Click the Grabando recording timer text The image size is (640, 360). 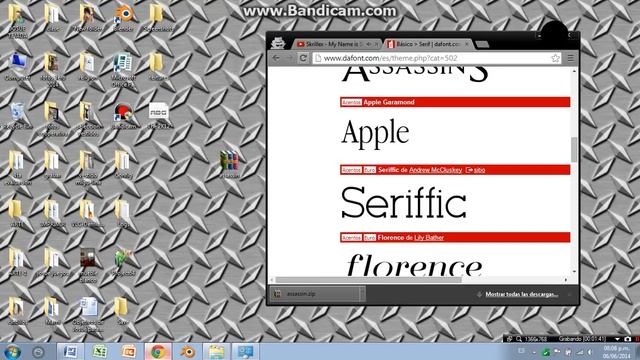(x=581, y=339)
